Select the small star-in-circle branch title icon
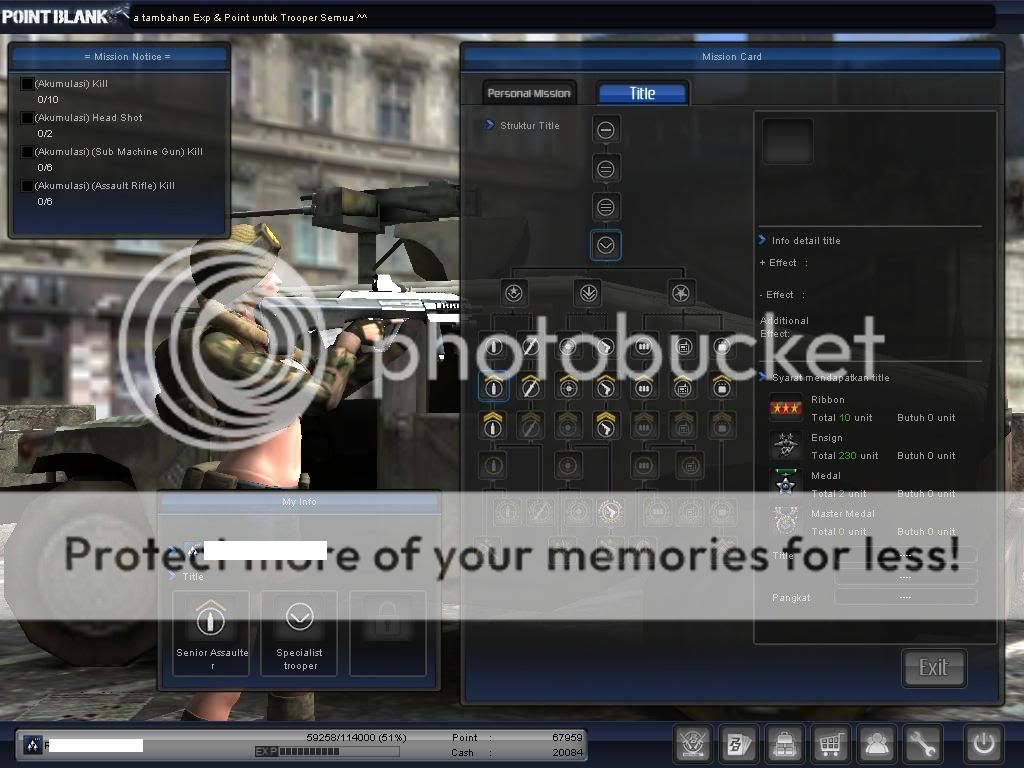1024x768 pixels. [514, 293]
